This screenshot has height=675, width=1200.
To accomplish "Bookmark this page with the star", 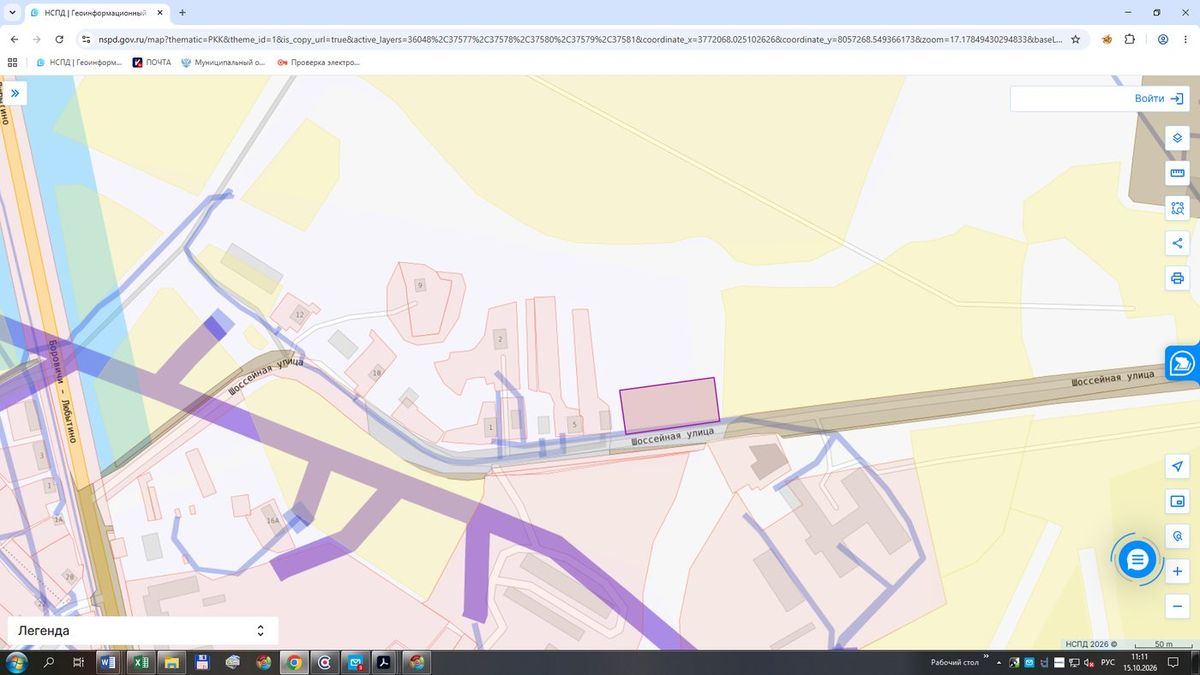I will (x=1075, y=40).
